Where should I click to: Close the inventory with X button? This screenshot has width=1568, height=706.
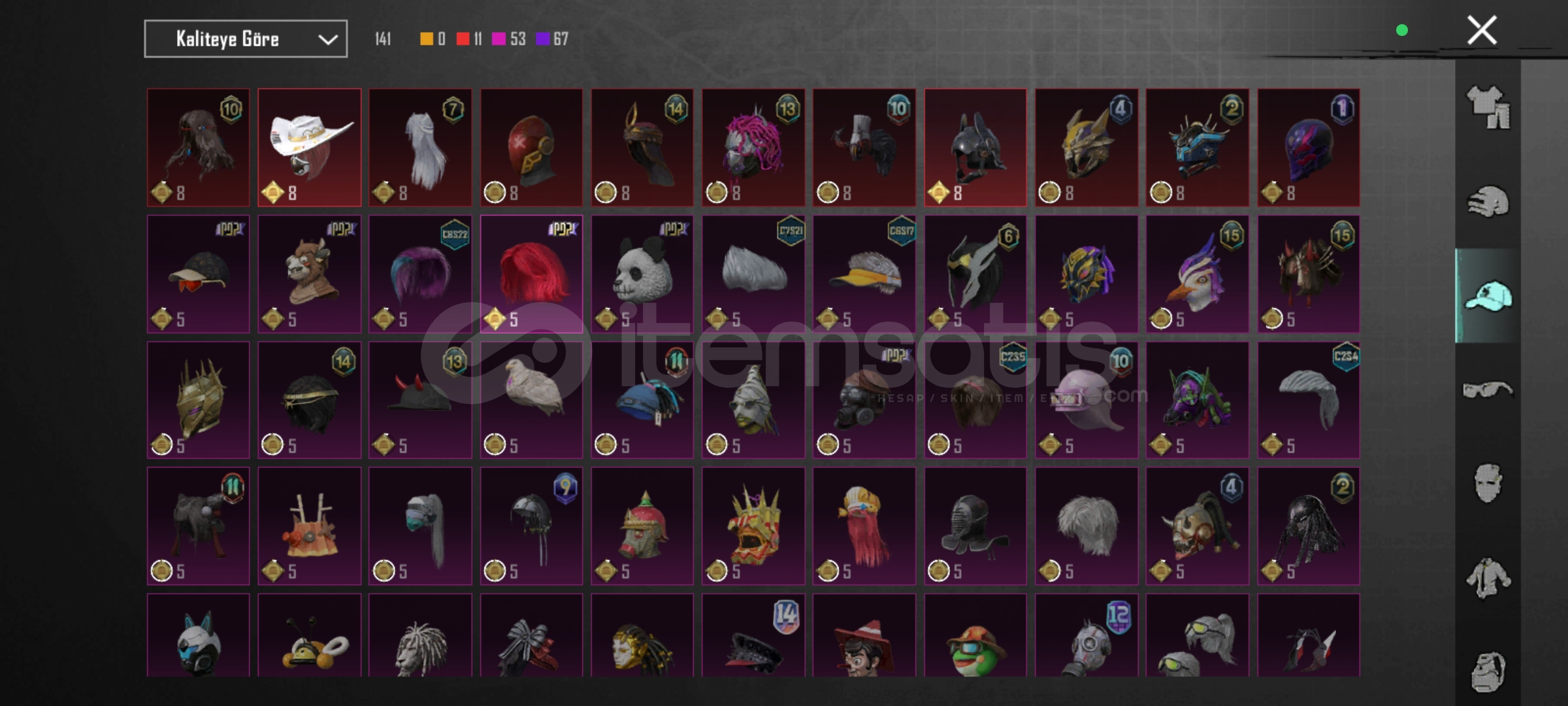1482,30
